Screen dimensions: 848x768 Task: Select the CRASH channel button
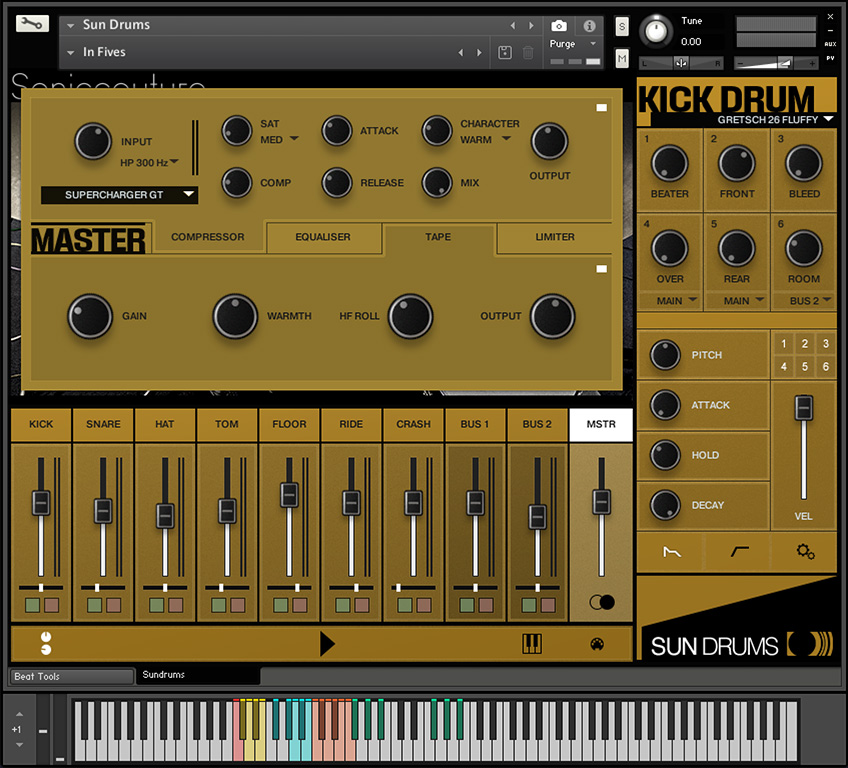pyautogui.click(x=413, y=425)
